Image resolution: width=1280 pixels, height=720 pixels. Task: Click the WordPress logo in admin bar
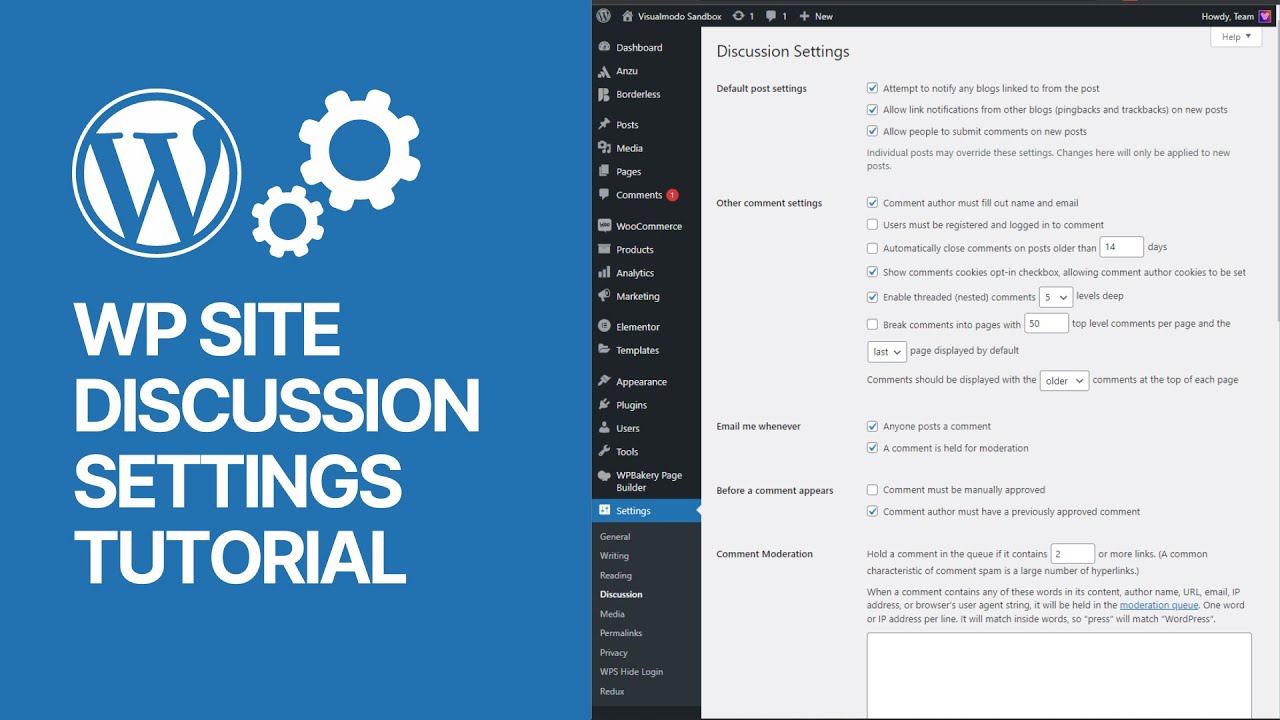[x=603, y=16]
